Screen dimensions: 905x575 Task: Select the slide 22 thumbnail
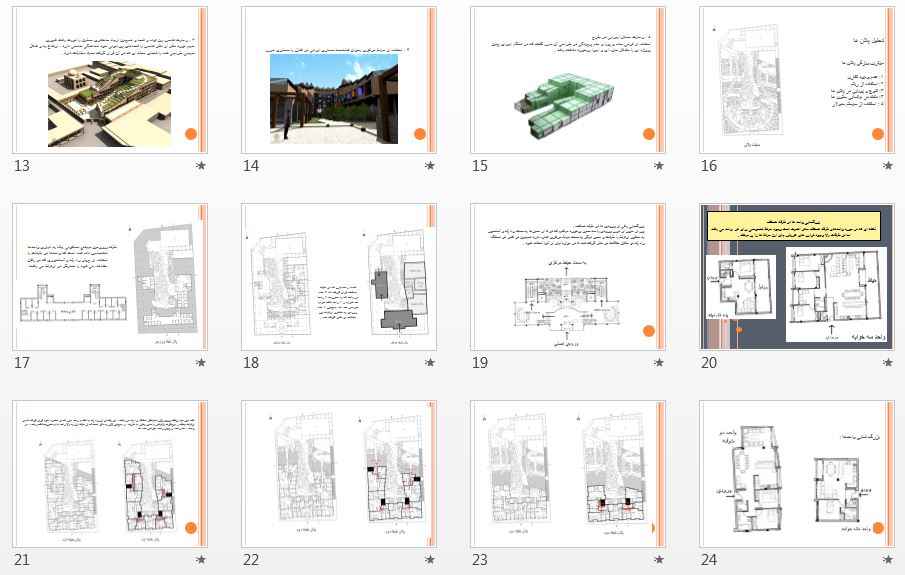click(x=339, y=474)
